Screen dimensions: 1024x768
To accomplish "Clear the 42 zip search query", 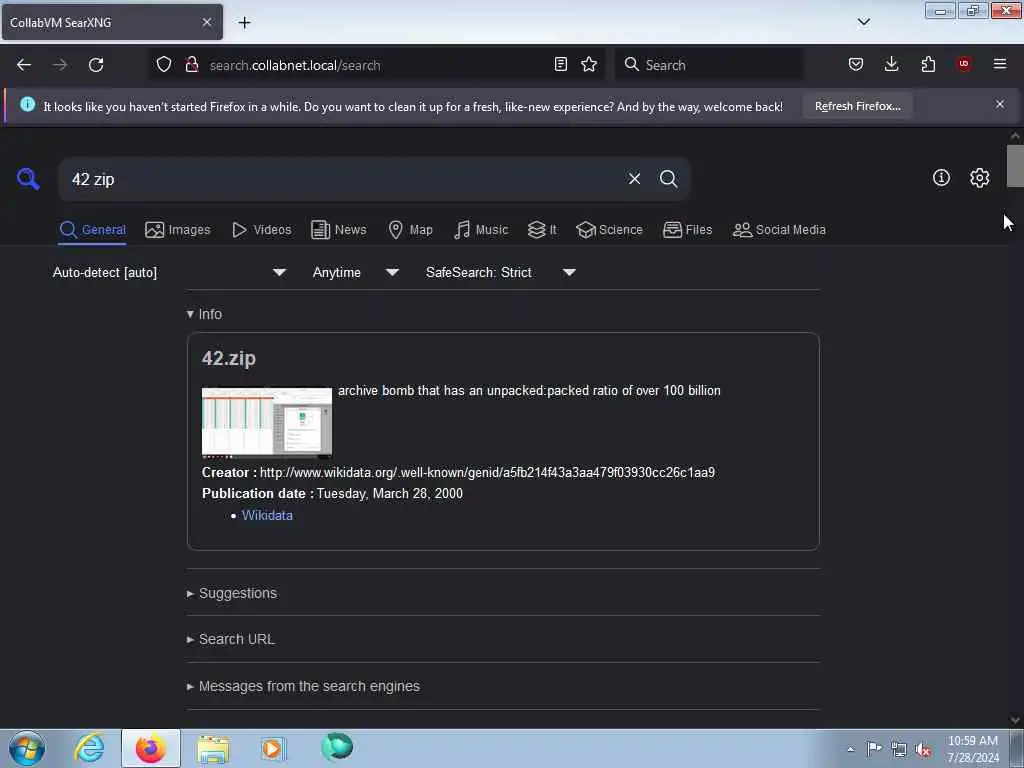I will [634, 178].
